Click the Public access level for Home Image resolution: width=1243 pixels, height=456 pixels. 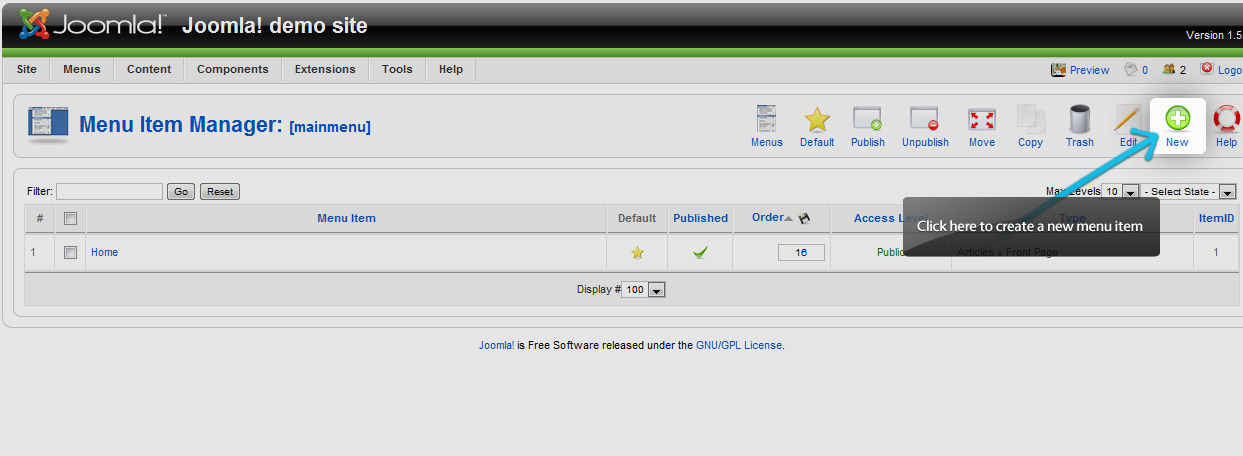(x=890, y=253)
